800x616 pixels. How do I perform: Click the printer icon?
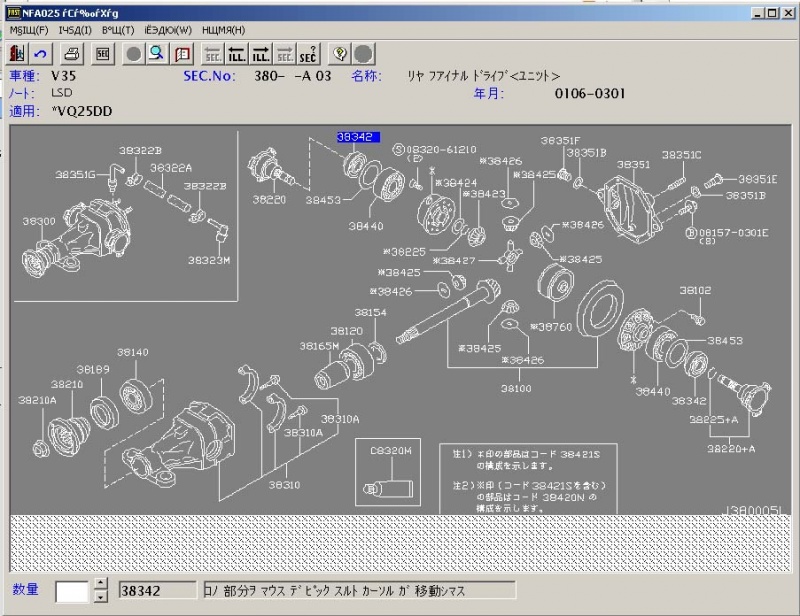[x=73, y=53]
